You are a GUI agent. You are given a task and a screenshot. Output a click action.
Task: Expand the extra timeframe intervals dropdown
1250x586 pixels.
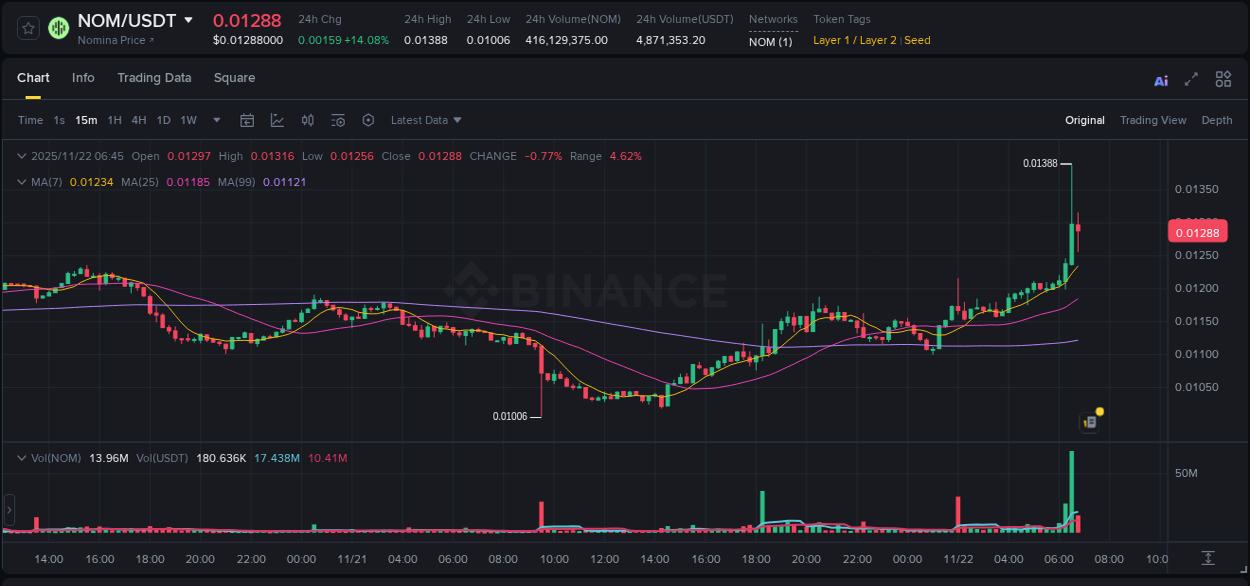[x=215, y=120]
